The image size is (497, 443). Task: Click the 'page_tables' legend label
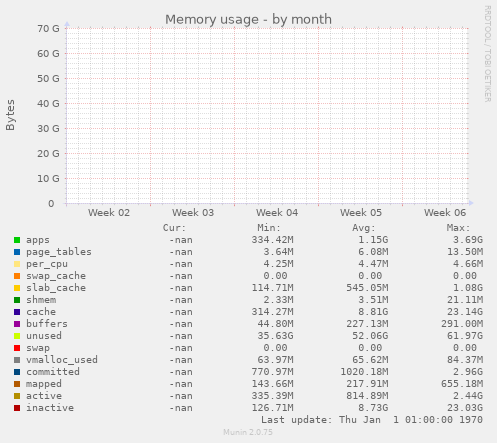pos(59,252)
